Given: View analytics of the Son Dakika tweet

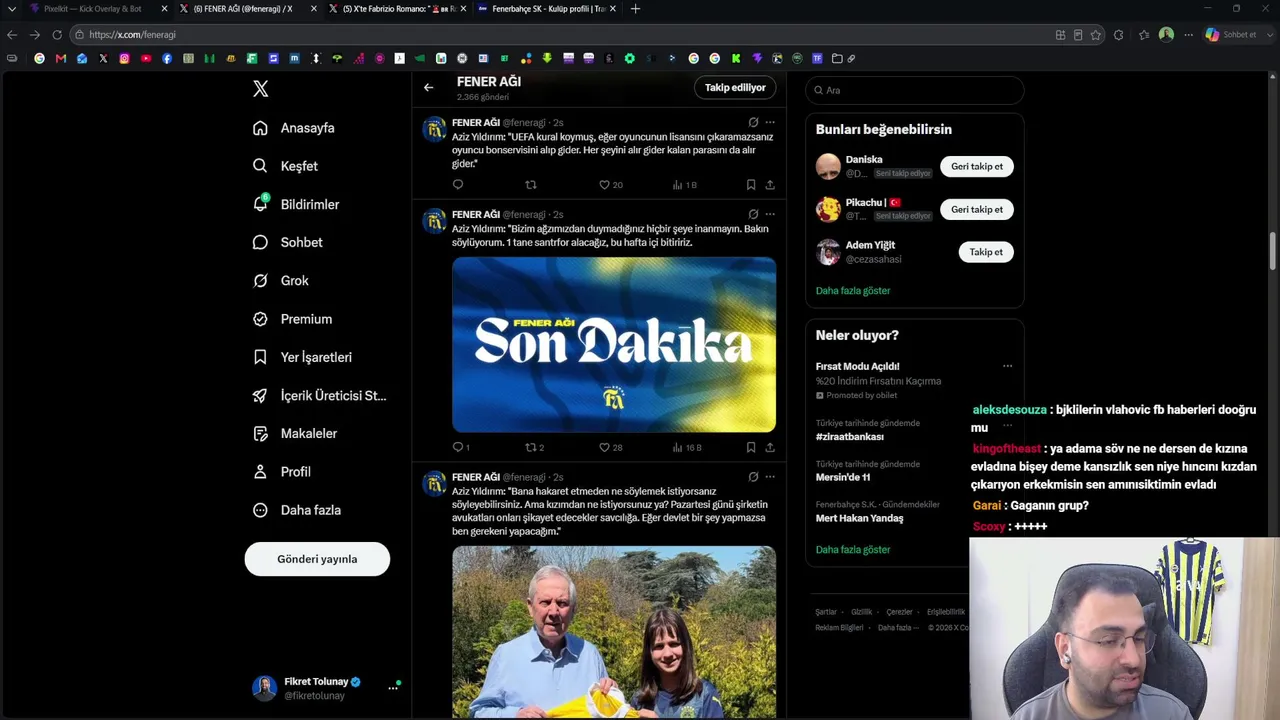Looking at the screenshot, I should 687,447.
